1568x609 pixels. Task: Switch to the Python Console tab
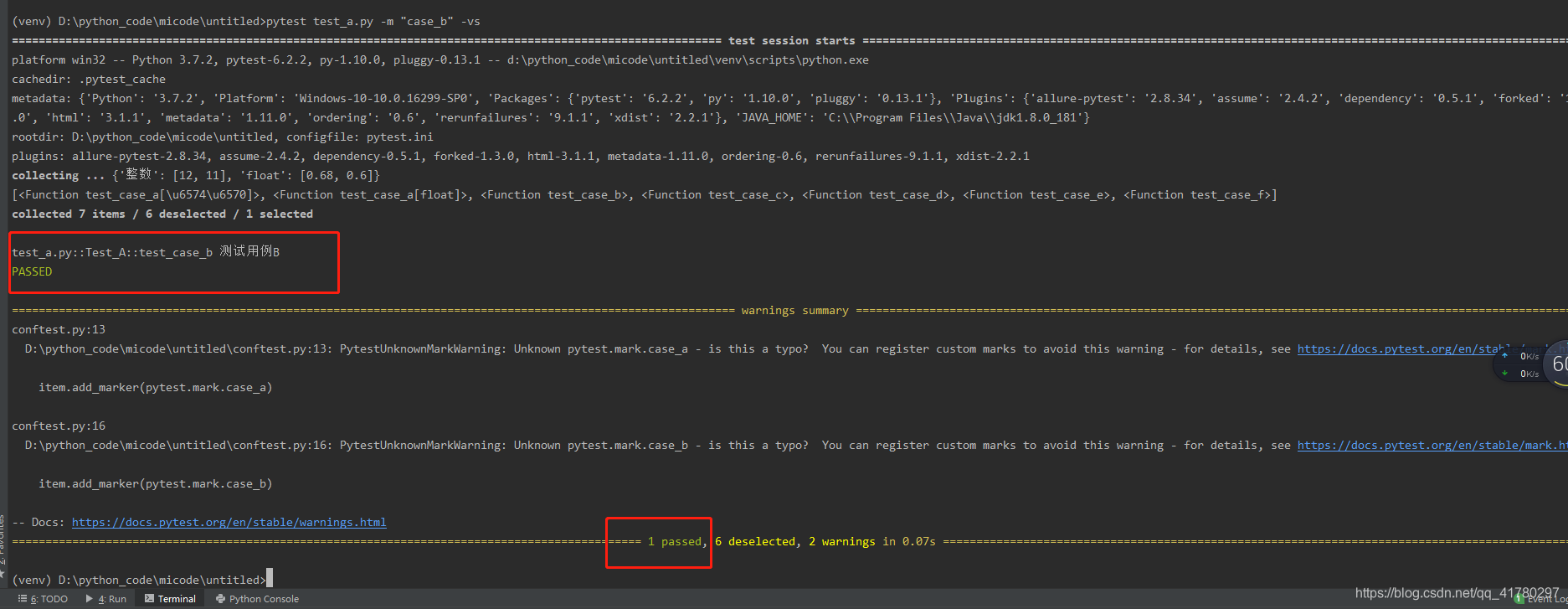click(x=257, y=599)
